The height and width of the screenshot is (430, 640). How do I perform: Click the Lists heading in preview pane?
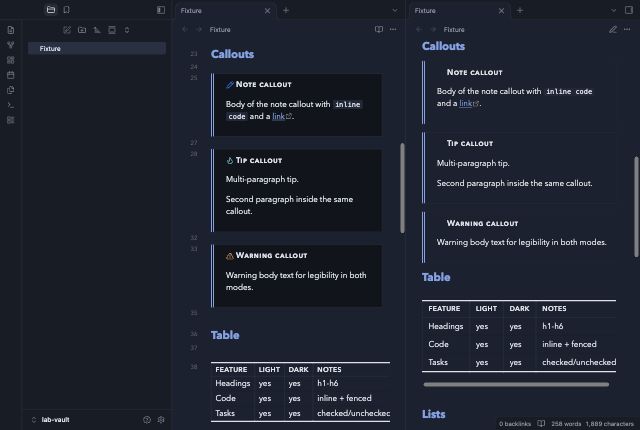point(433,414)
